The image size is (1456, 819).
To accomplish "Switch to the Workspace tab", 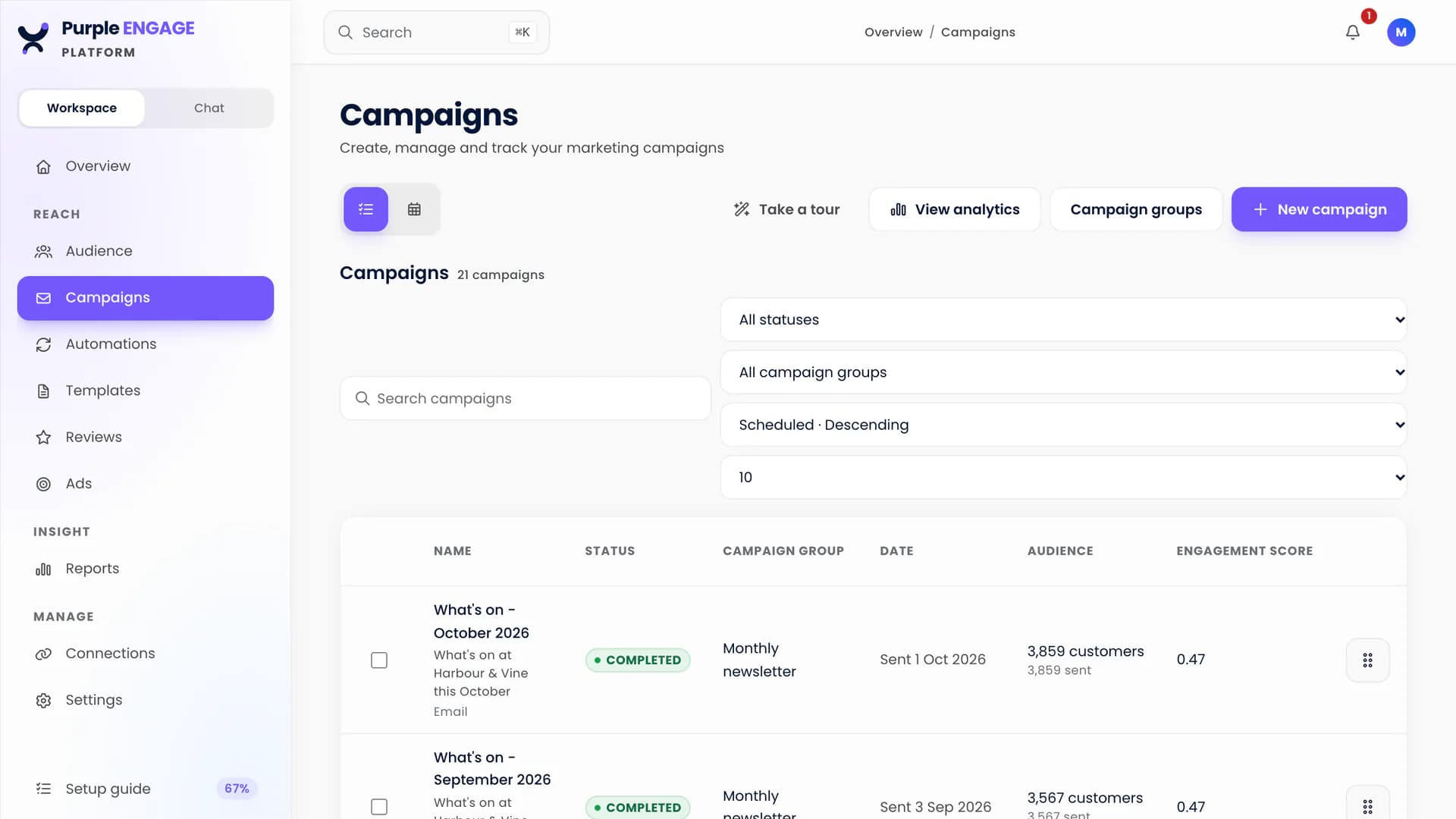I will coord(82,108).
